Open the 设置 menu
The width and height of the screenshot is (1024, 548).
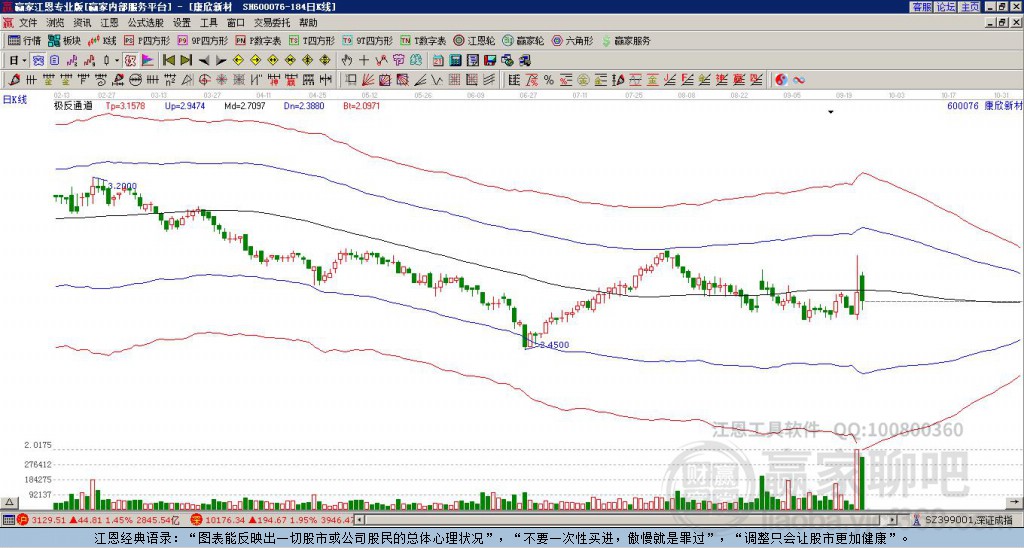point(182,23)
